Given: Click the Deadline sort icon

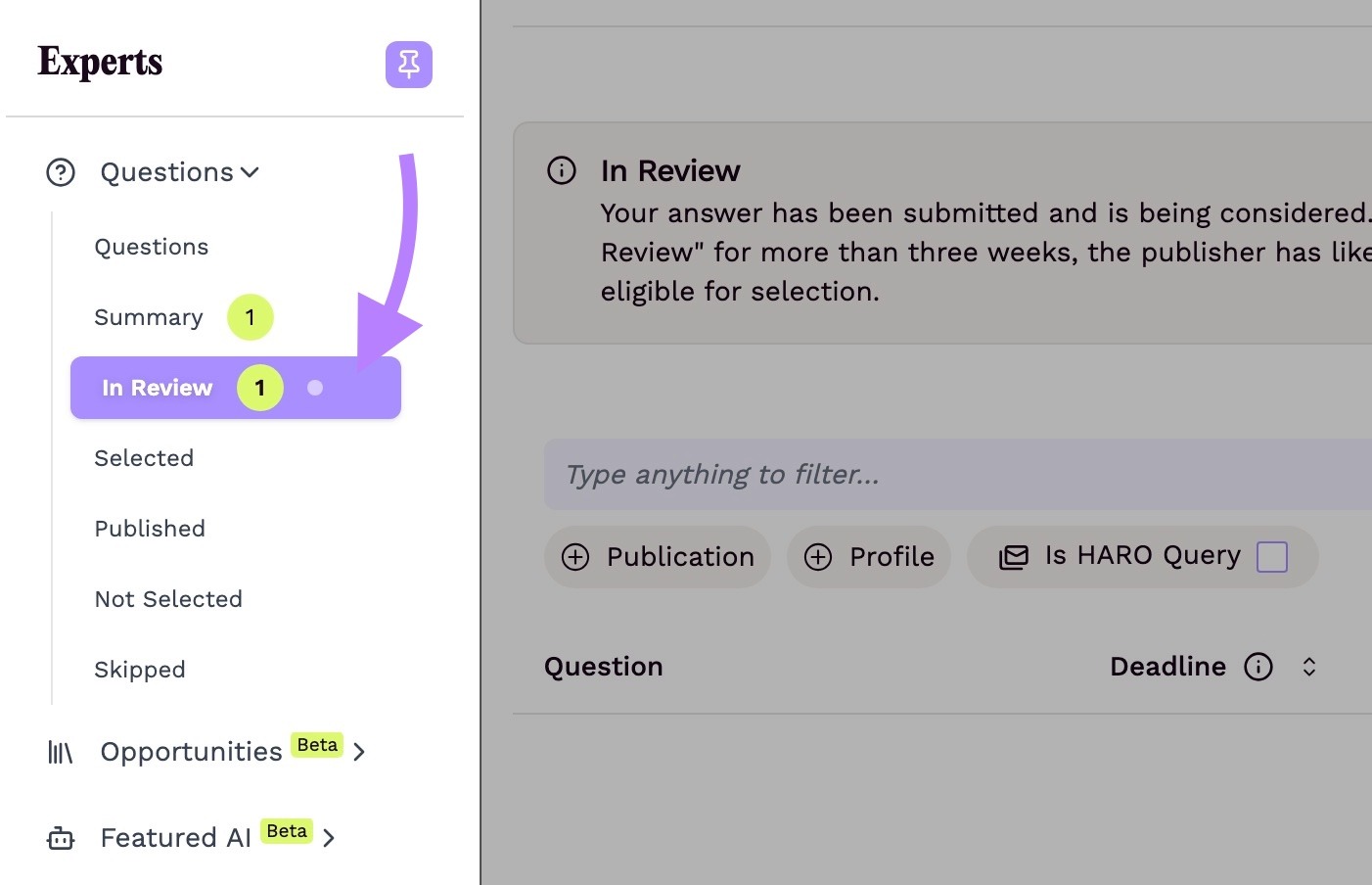Looking at the screenshot, I should [x=1309, y=667].
